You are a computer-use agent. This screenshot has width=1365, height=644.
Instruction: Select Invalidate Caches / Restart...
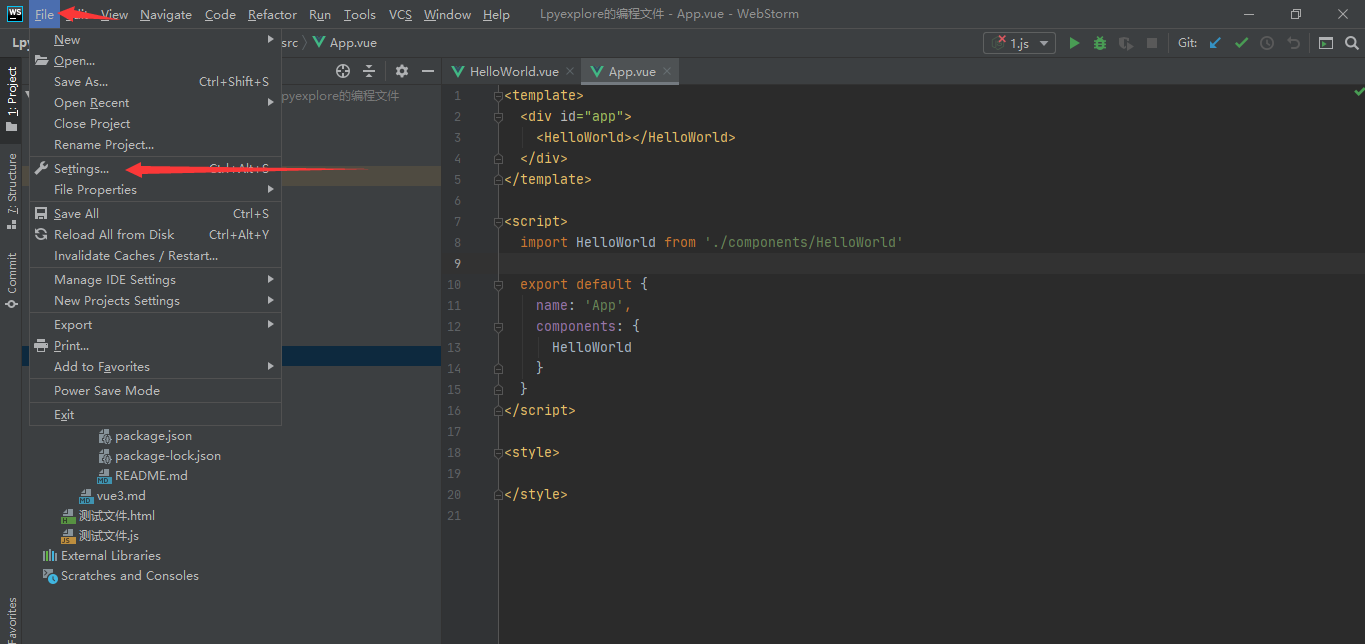[x=155, y=256]
